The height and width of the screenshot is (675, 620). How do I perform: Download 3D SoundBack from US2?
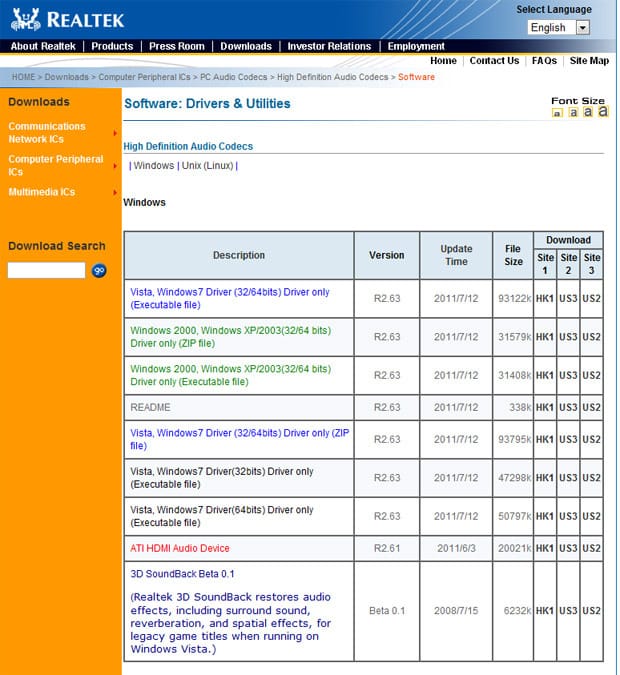[x=591, y=610]
